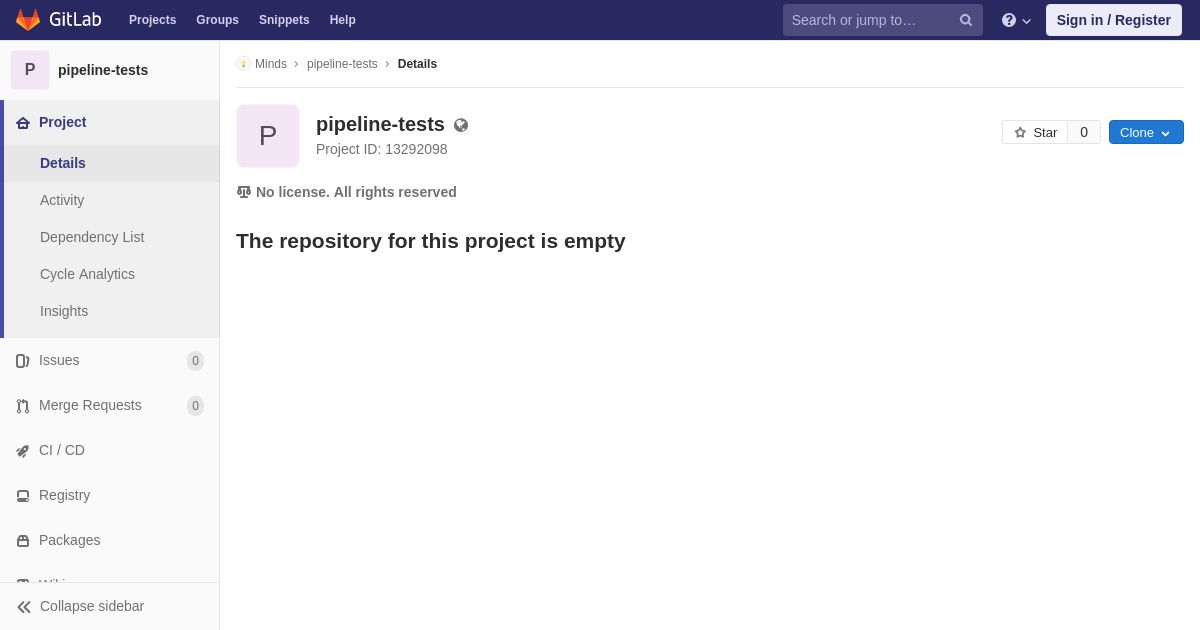The width and height of the screenshot is (1200, 630).
Task: Click the Issues count badge
Action: pos(195,361)
